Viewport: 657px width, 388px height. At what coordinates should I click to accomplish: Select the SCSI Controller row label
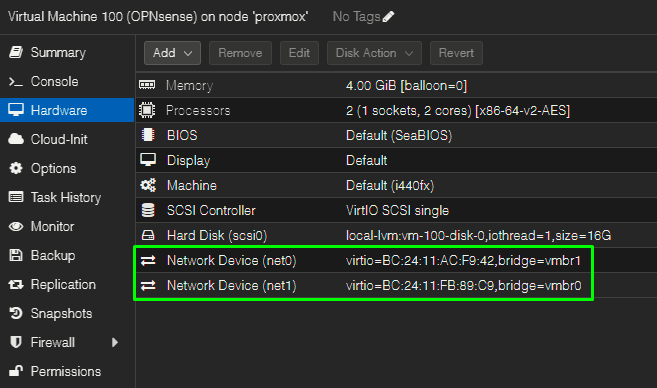211,210
